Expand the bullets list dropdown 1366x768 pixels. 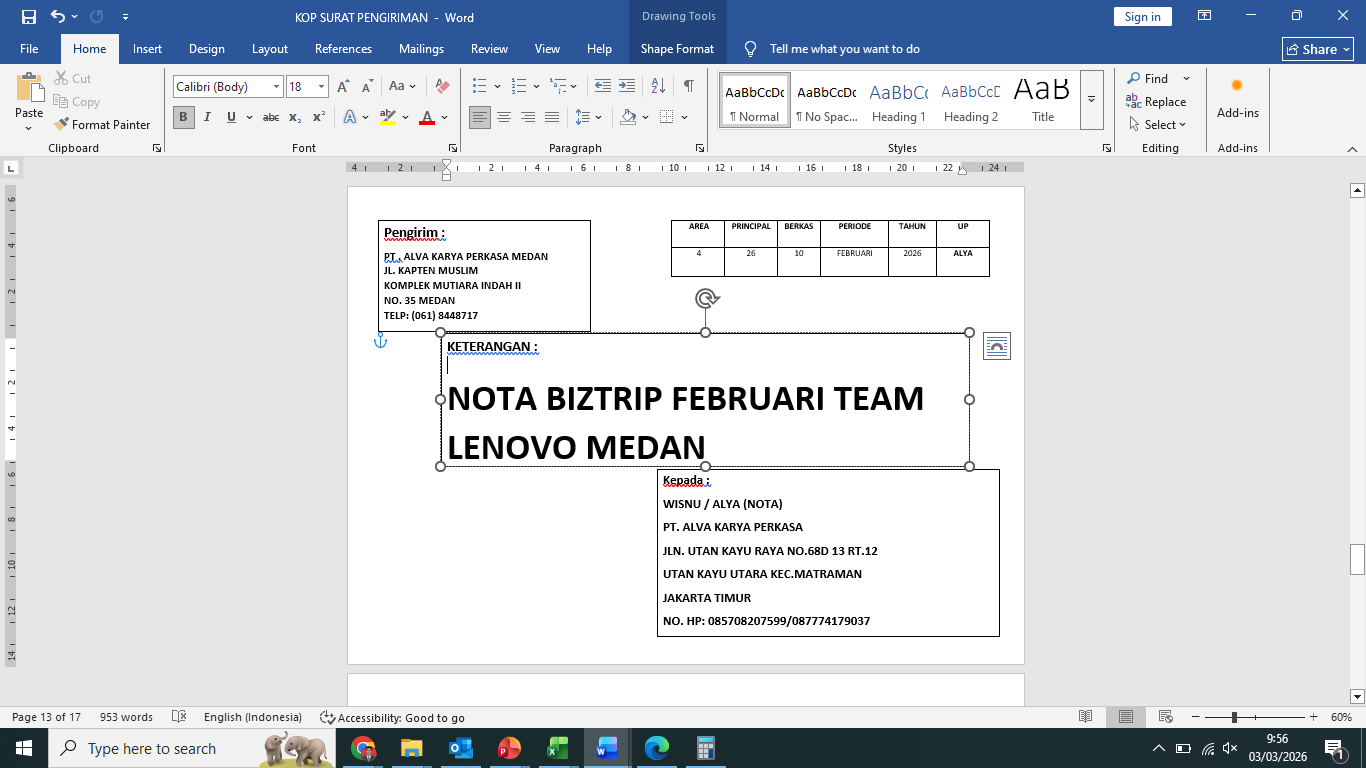496,87
